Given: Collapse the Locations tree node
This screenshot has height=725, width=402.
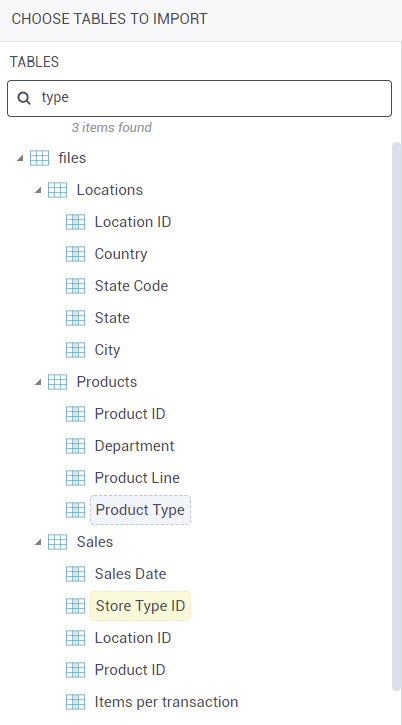Looking at the screenshot, I should (x=38, y=190).
